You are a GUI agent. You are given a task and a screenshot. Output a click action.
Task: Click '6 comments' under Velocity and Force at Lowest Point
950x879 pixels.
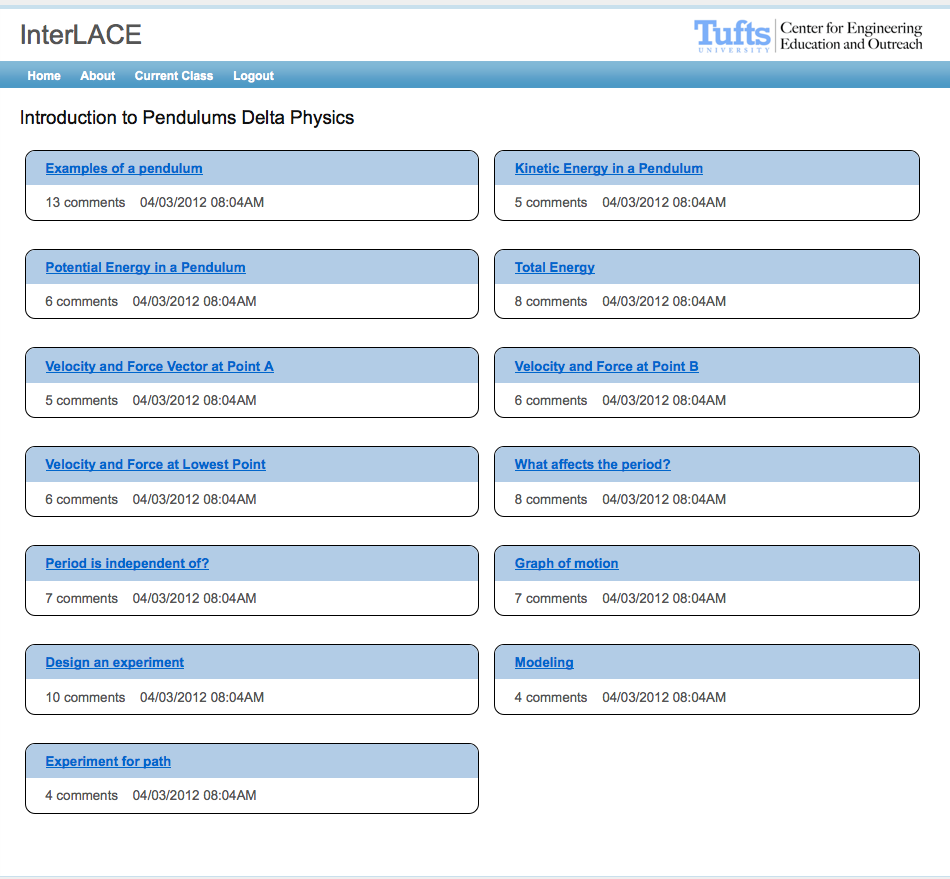tap(82, 499)
